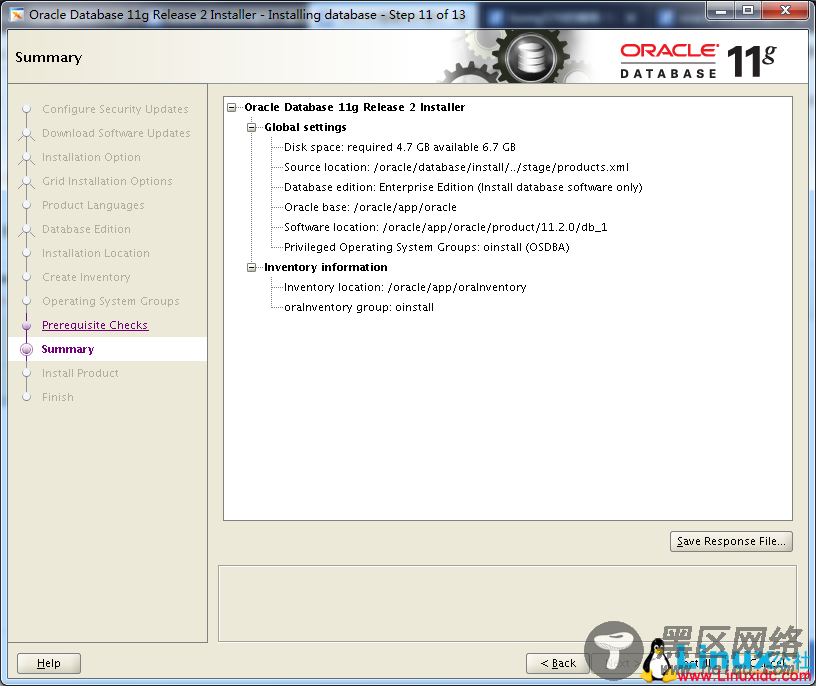Select Create Inventory step
Screen dimensions: 816x686
point(86,277)
